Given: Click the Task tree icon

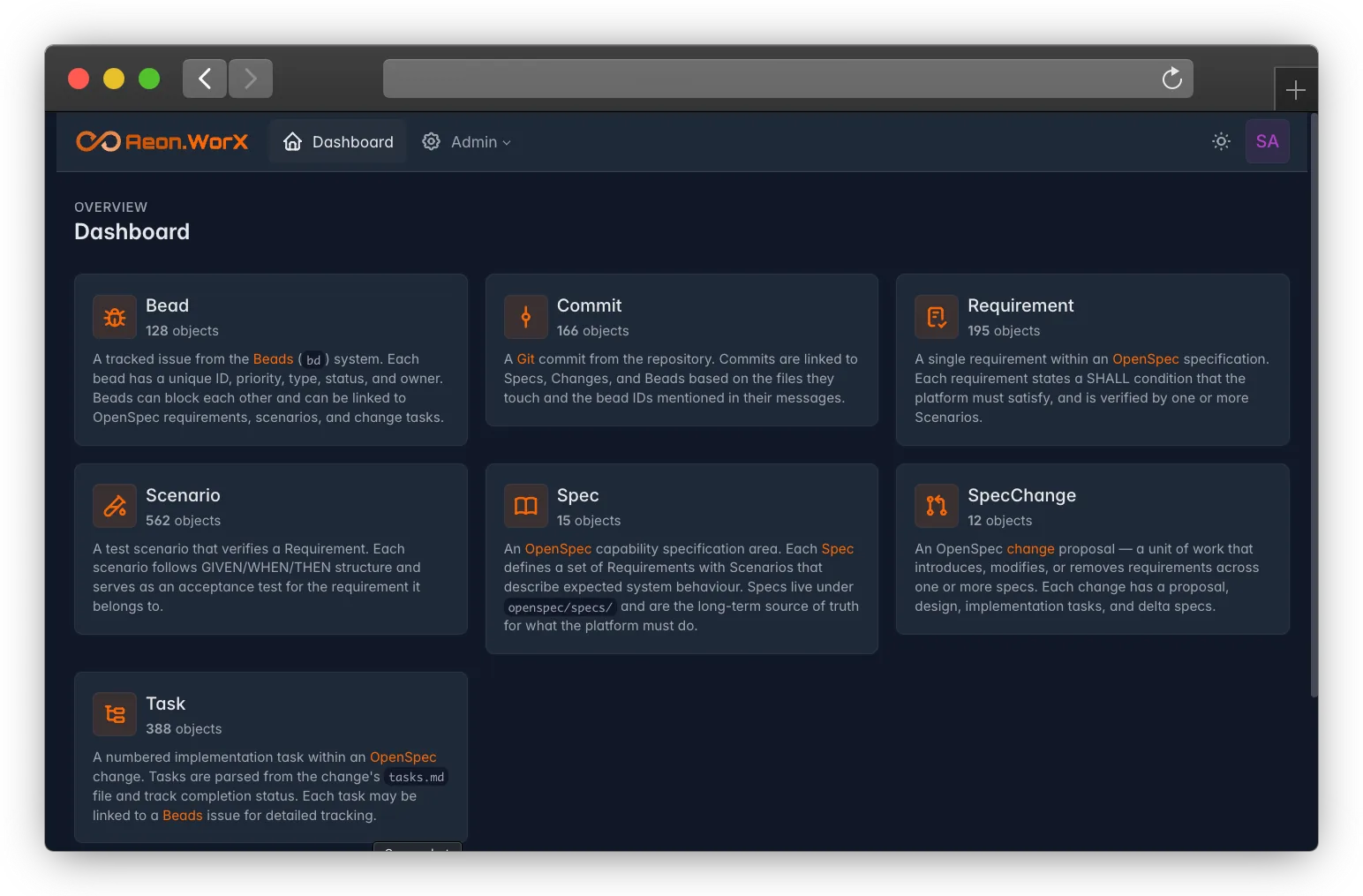Looking at the screenshot, I should pyautogui.click(x=115, y=714).
